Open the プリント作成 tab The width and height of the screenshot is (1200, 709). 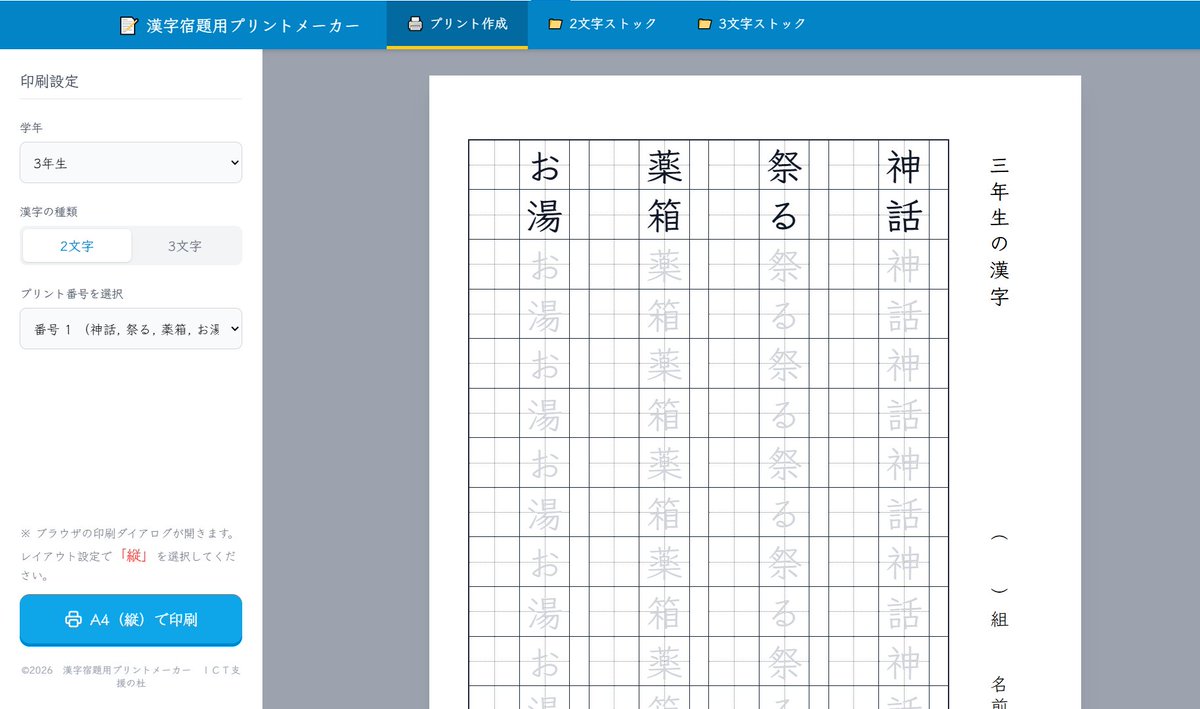pyautogui.click(x=457, y=24)
